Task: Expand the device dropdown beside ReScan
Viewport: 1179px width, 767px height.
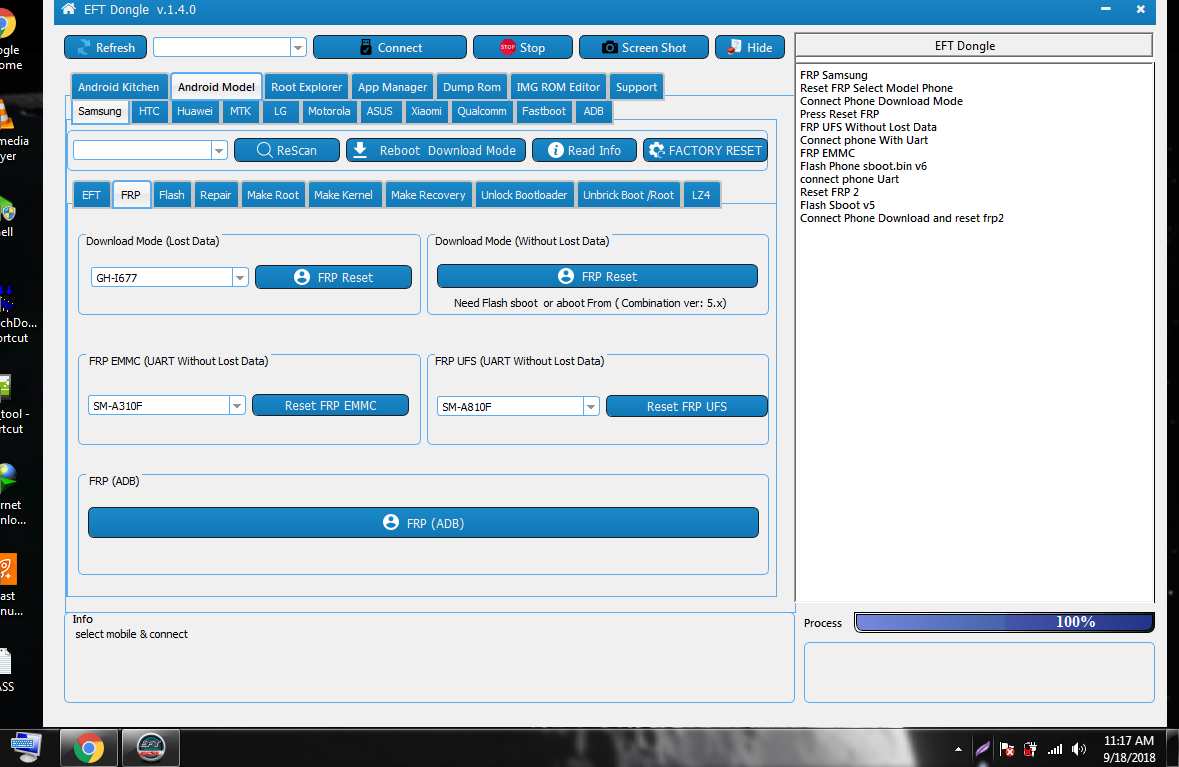Action: (219, 150)
